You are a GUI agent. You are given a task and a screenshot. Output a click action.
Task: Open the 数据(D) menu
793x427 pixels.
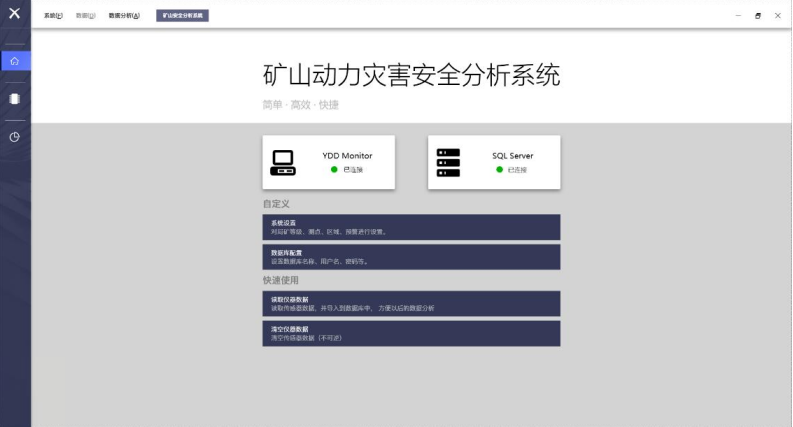coord(86,16)
